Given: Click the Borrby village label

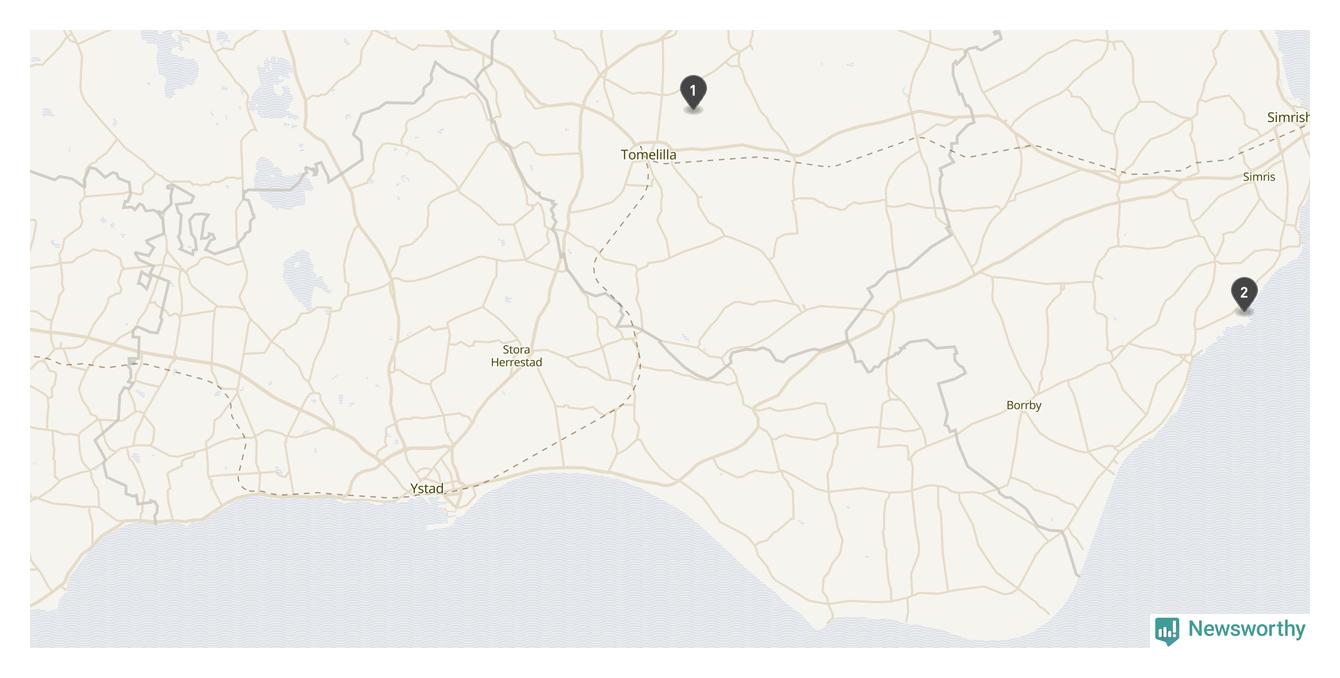Looking at the screenshot, I should point(1024,405).
